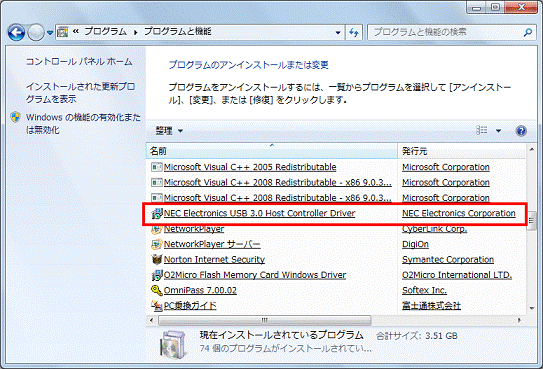543x369 pixels.
Task: Click NEC Electronics Corporation publisher cell
Action: tap(459, 213)
